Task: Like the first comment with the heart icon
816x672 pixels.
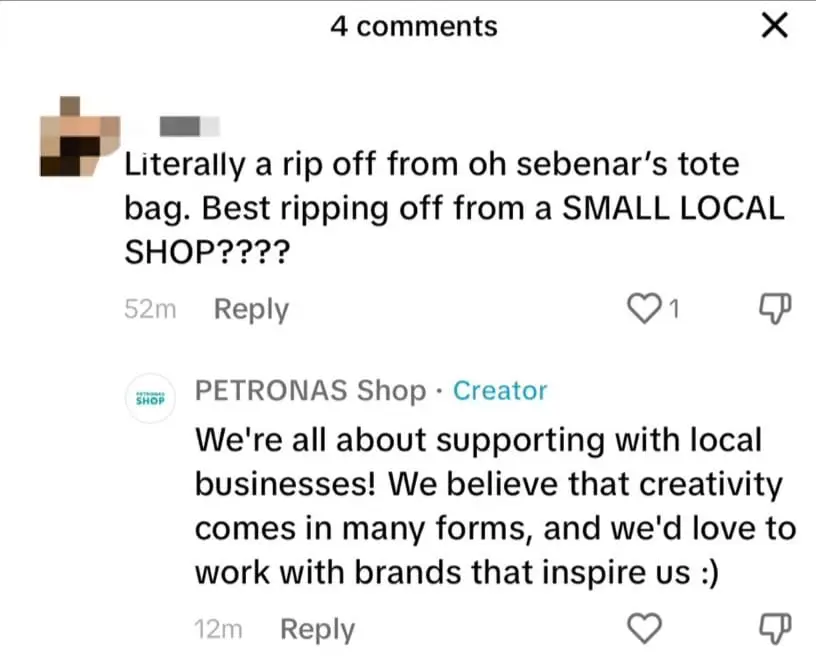Action: 645,308
